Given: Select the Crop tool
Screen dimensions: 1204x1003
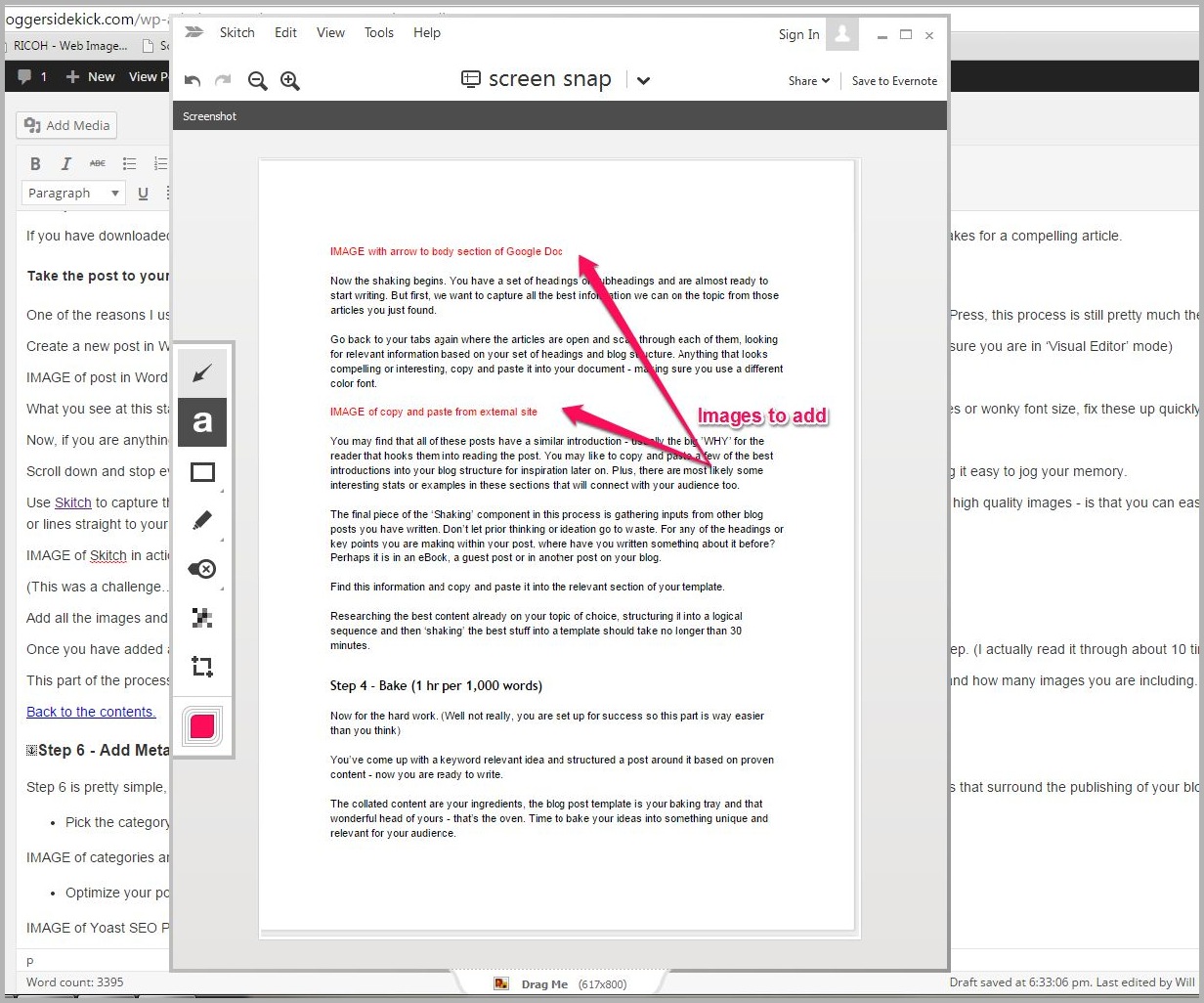Looking at the screenshot, I should click(x=202, y=667).
